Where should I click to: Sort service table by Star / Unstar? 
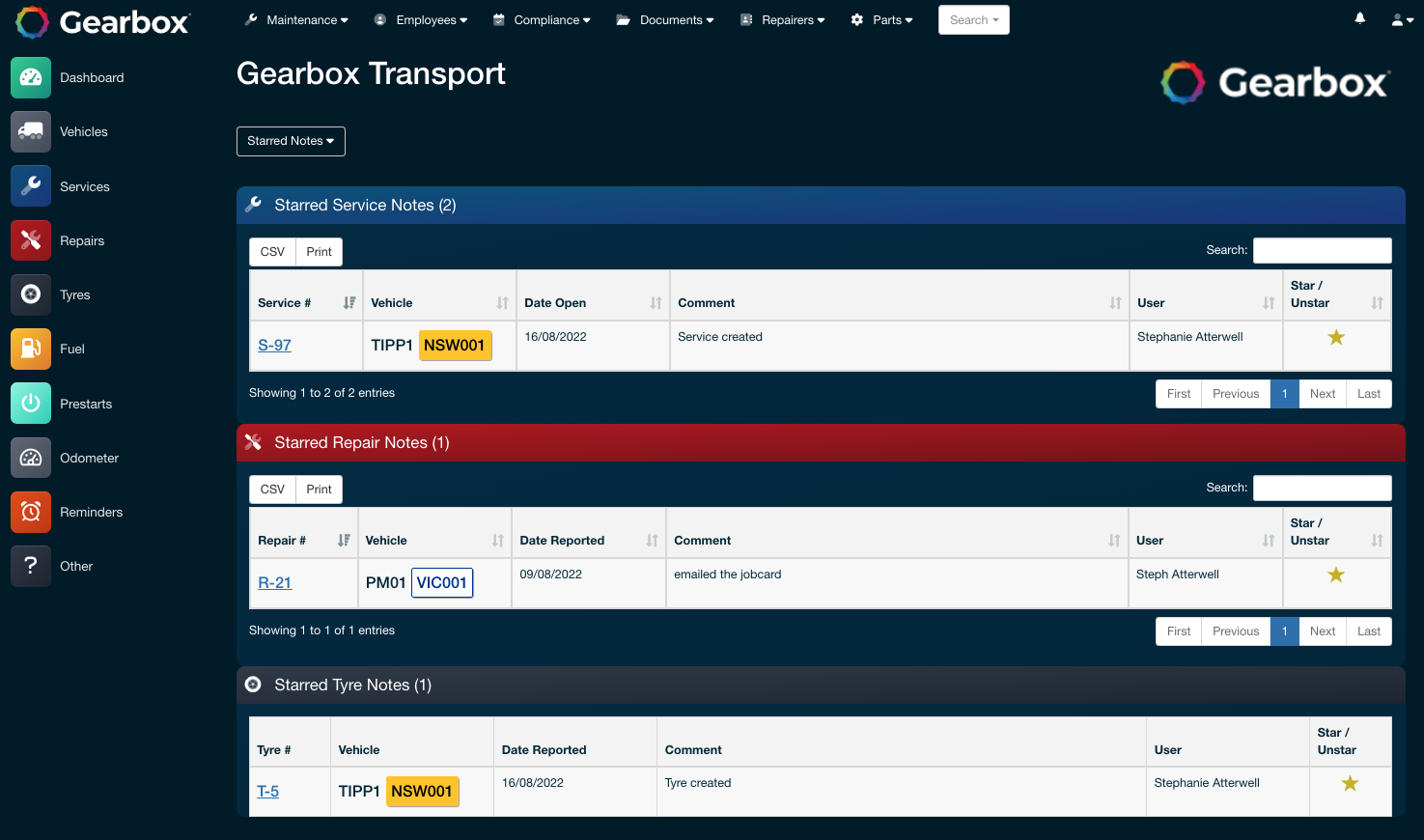1337,294
